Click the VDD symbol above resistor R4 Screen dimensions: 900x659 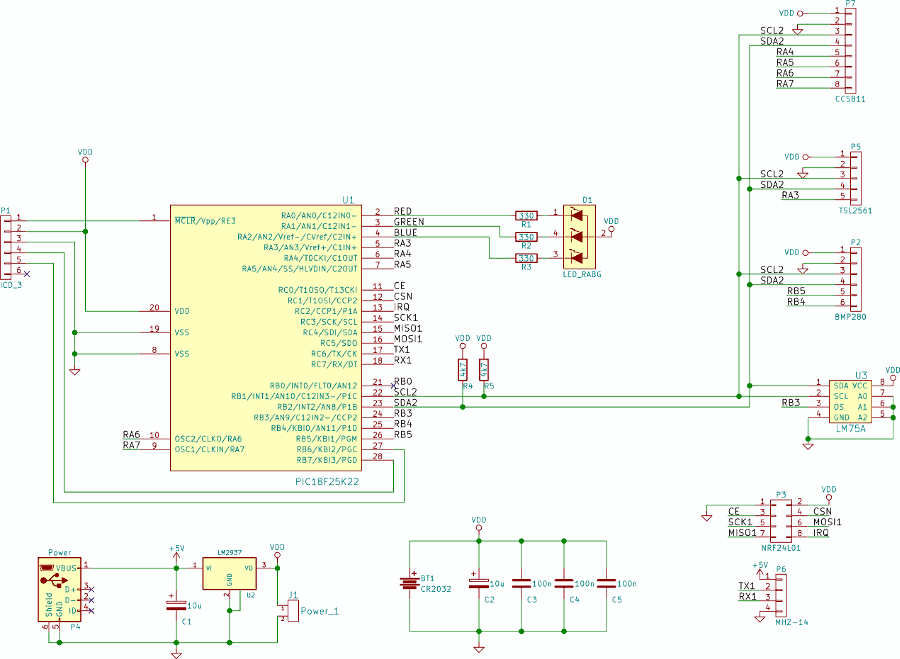point(463,342)
